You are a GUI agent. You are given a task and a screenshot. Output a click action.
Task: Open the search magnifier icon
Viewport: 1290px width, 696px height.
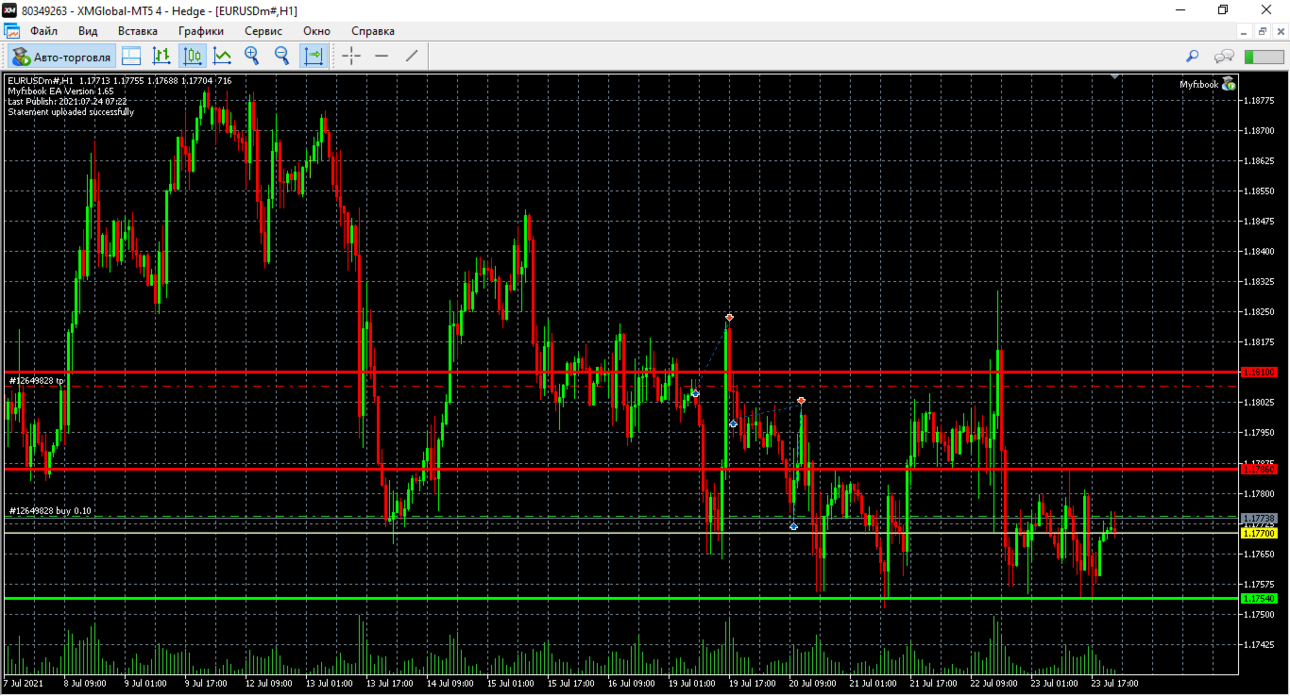point(1192,56)
